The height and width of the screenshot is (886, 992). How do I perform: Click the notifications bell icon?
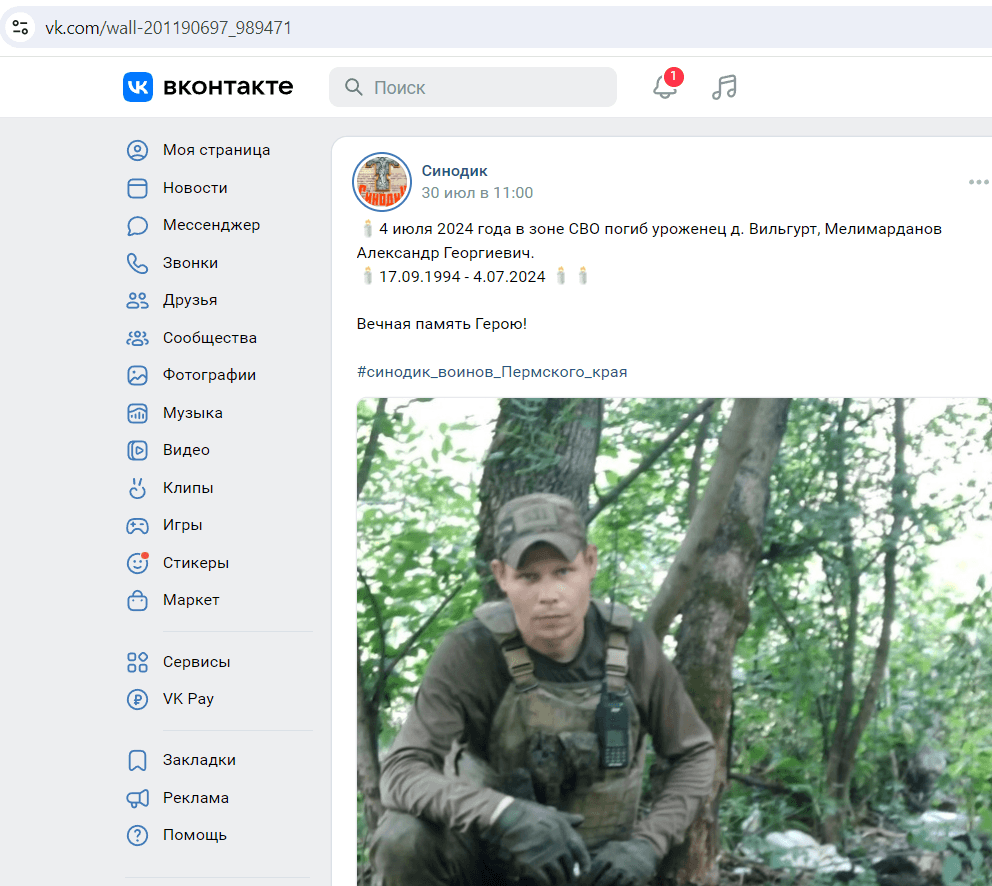pyautogui.click(x=665, y=87)
